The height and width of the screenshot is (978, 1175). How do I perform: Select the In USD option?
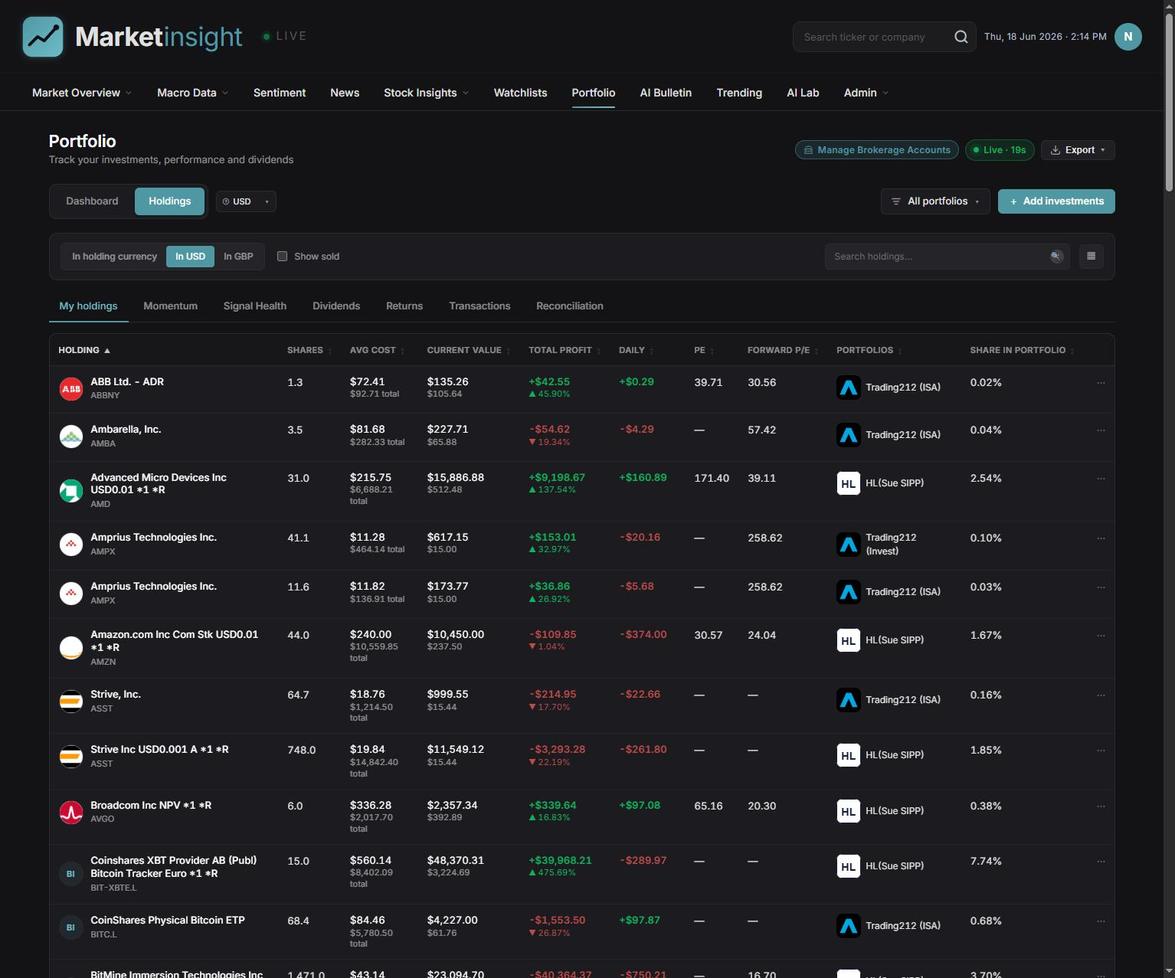190,256
